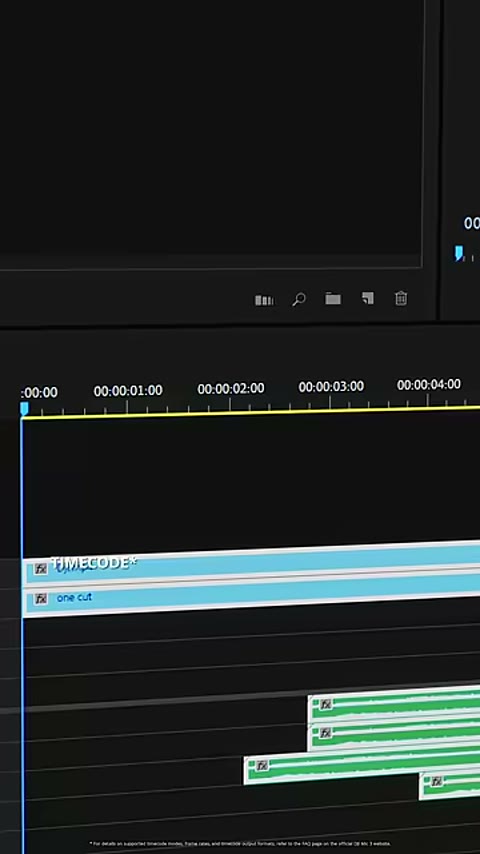Open Find with the magnifier icon
Image resolution: width=480 pixels, height=854 pixels.
[x=299, y=300]
